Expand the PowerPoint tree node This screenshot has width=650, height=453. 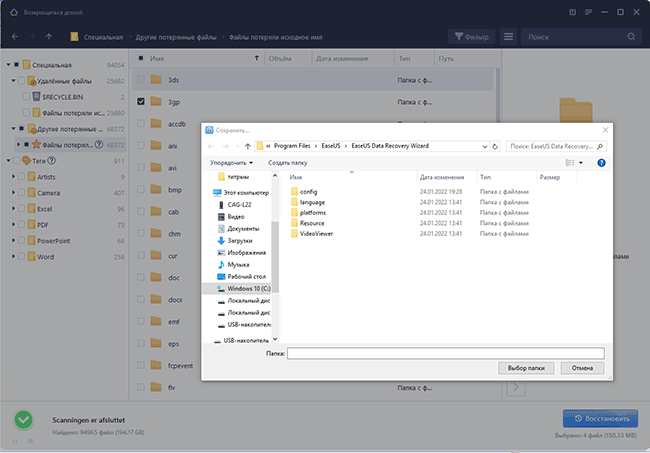pos(13,240)
